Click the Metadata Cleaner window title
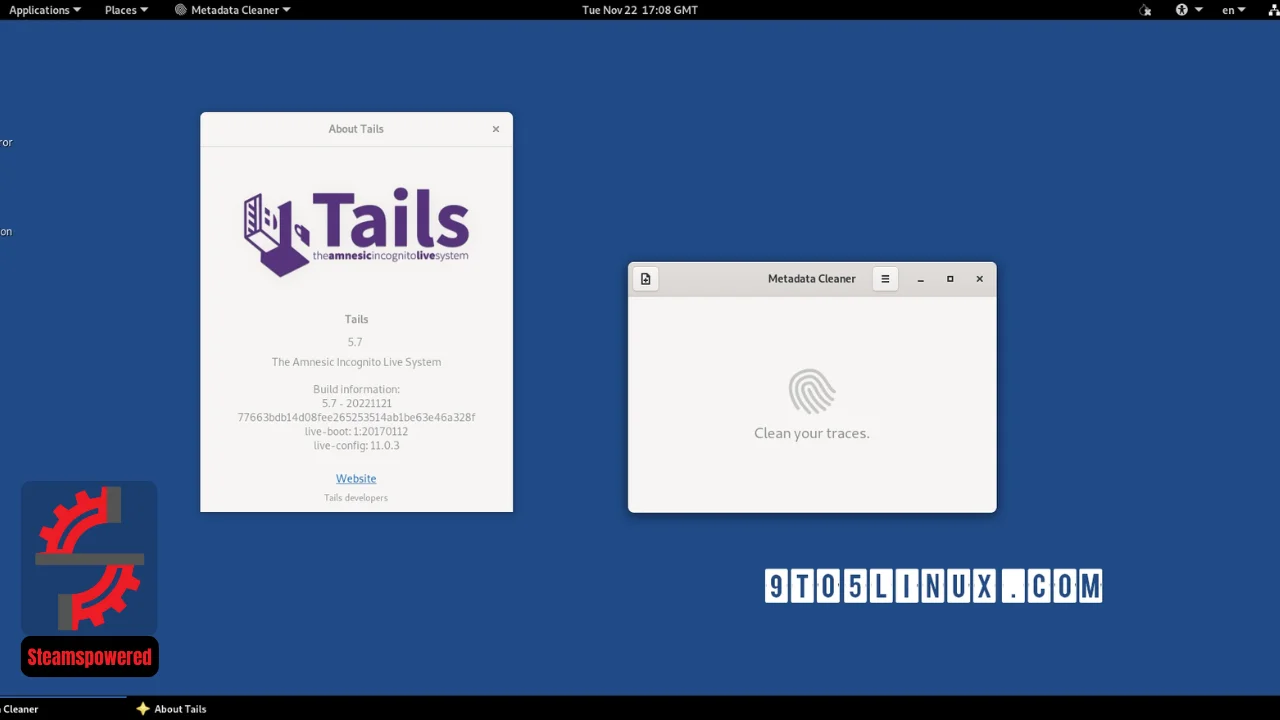 tap(812, 279)
